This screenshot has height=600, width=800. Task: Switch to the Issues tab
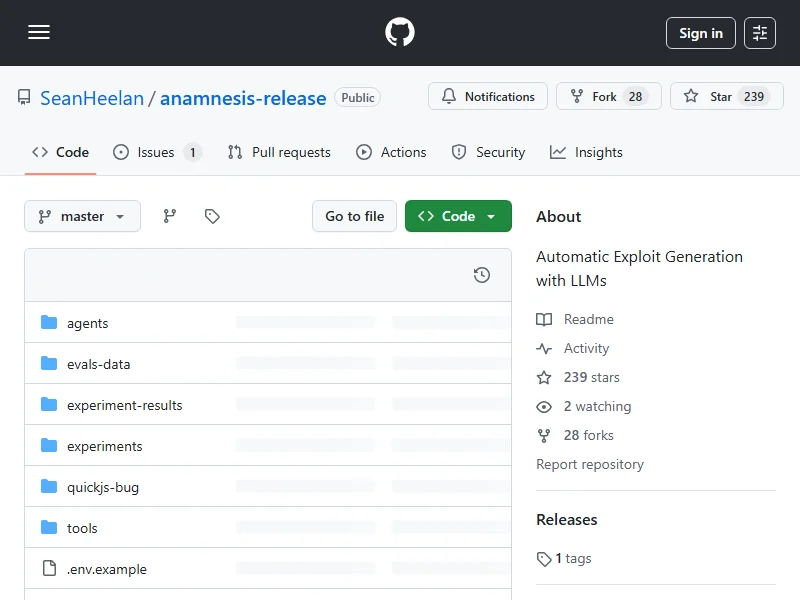tap(156, 152)
